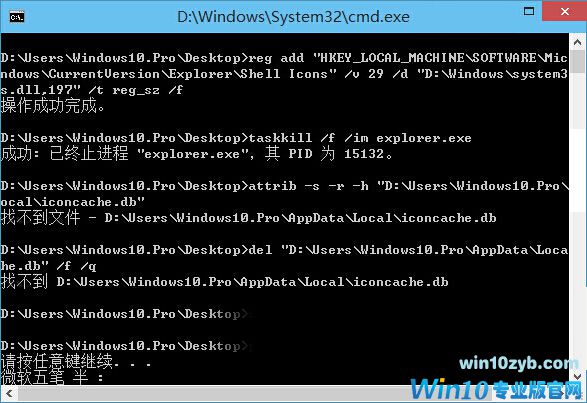Maximize the cmd.exe window
This screenshot has width=587, height=403.
pos(529,11)
